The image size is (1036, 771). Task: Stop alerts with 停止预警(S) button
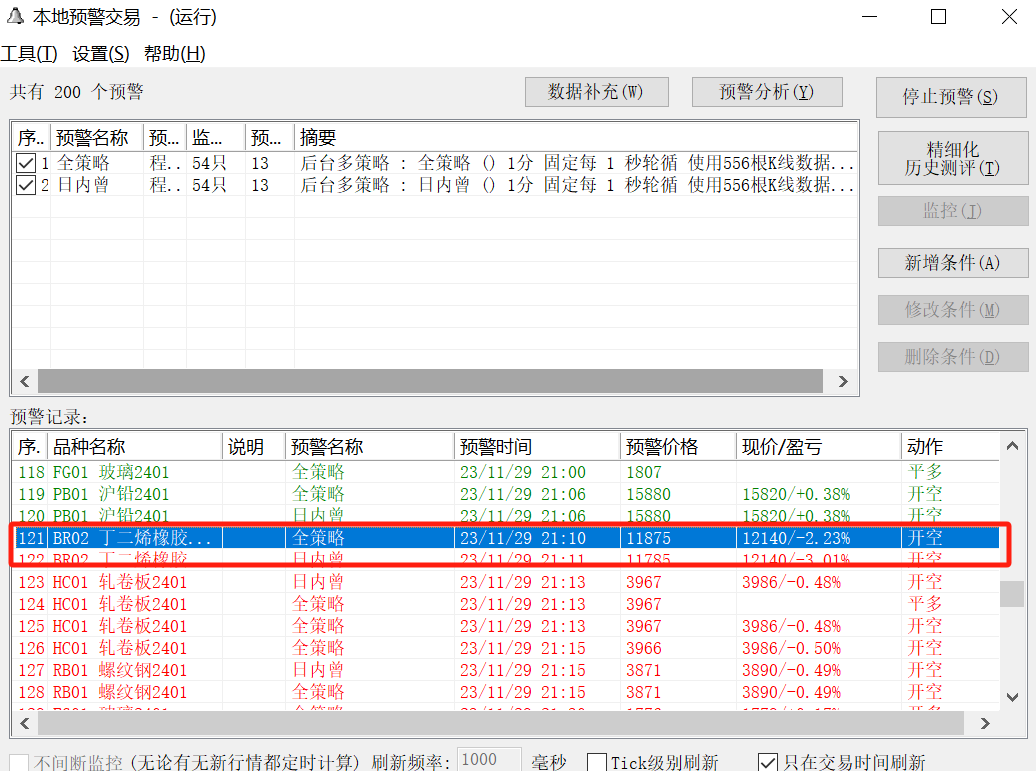pos(951,97)
